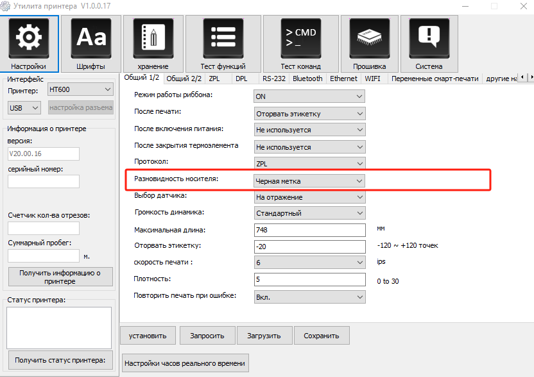The width and height of the screenshot is (534, 377).
Task: Open the USB interface dropdown
Action: click(x=24, y=108)
